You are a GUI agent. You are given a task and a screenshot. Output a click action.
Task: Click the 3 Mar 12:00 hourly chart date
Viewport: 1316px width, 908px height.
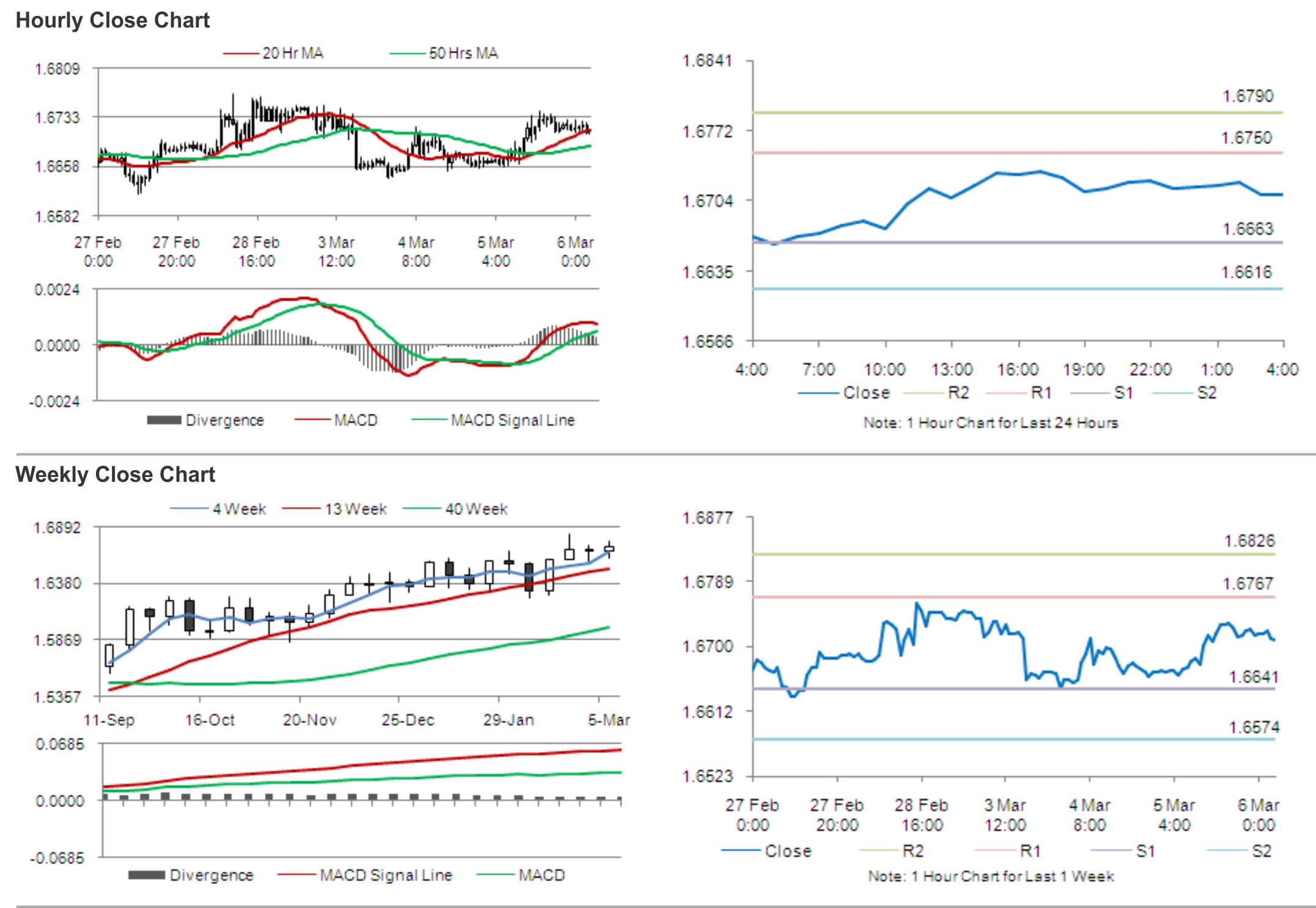pos(336,251)
